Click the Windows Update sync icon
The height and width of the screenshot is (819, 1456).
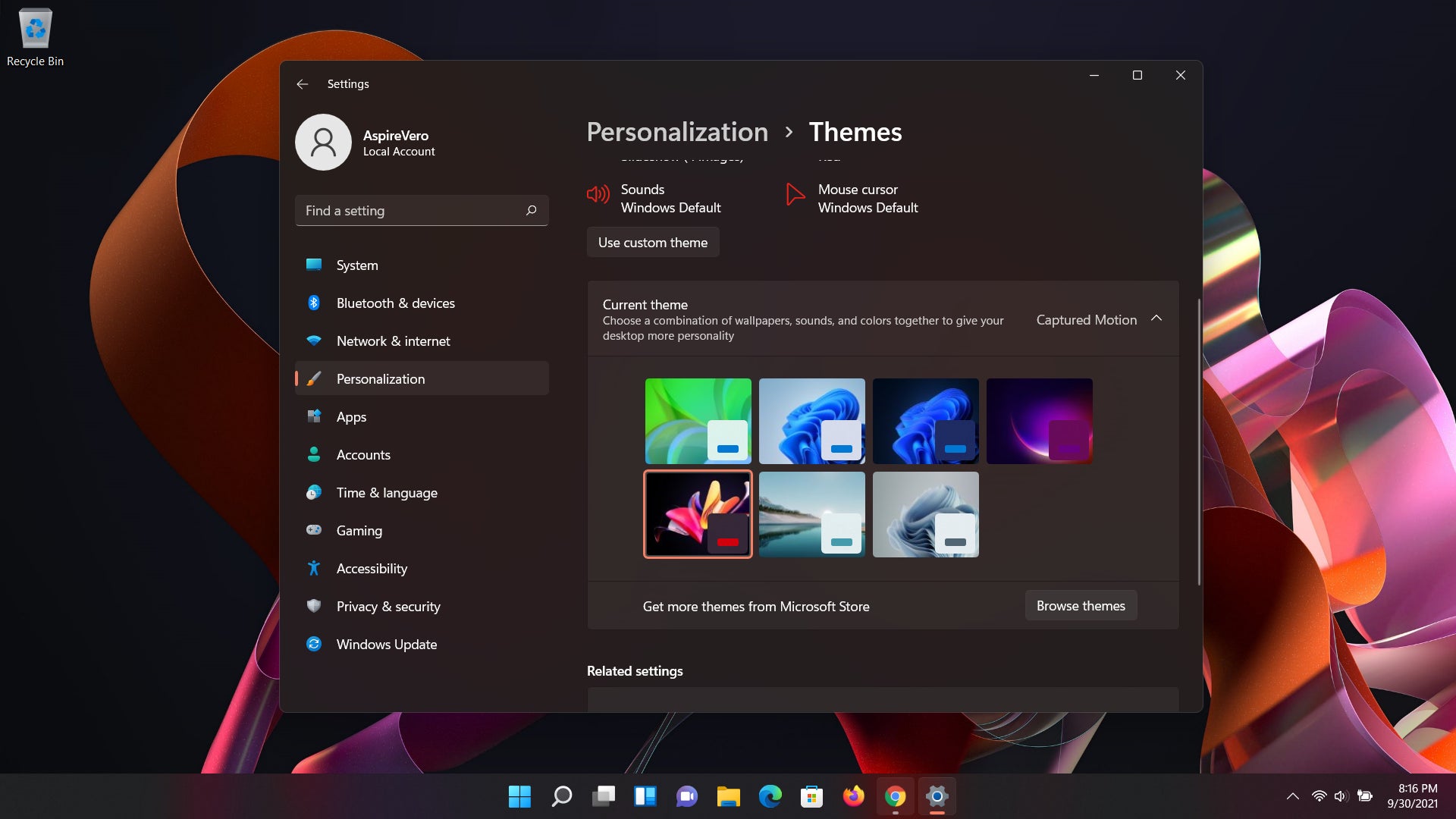[x=314, y=644]
